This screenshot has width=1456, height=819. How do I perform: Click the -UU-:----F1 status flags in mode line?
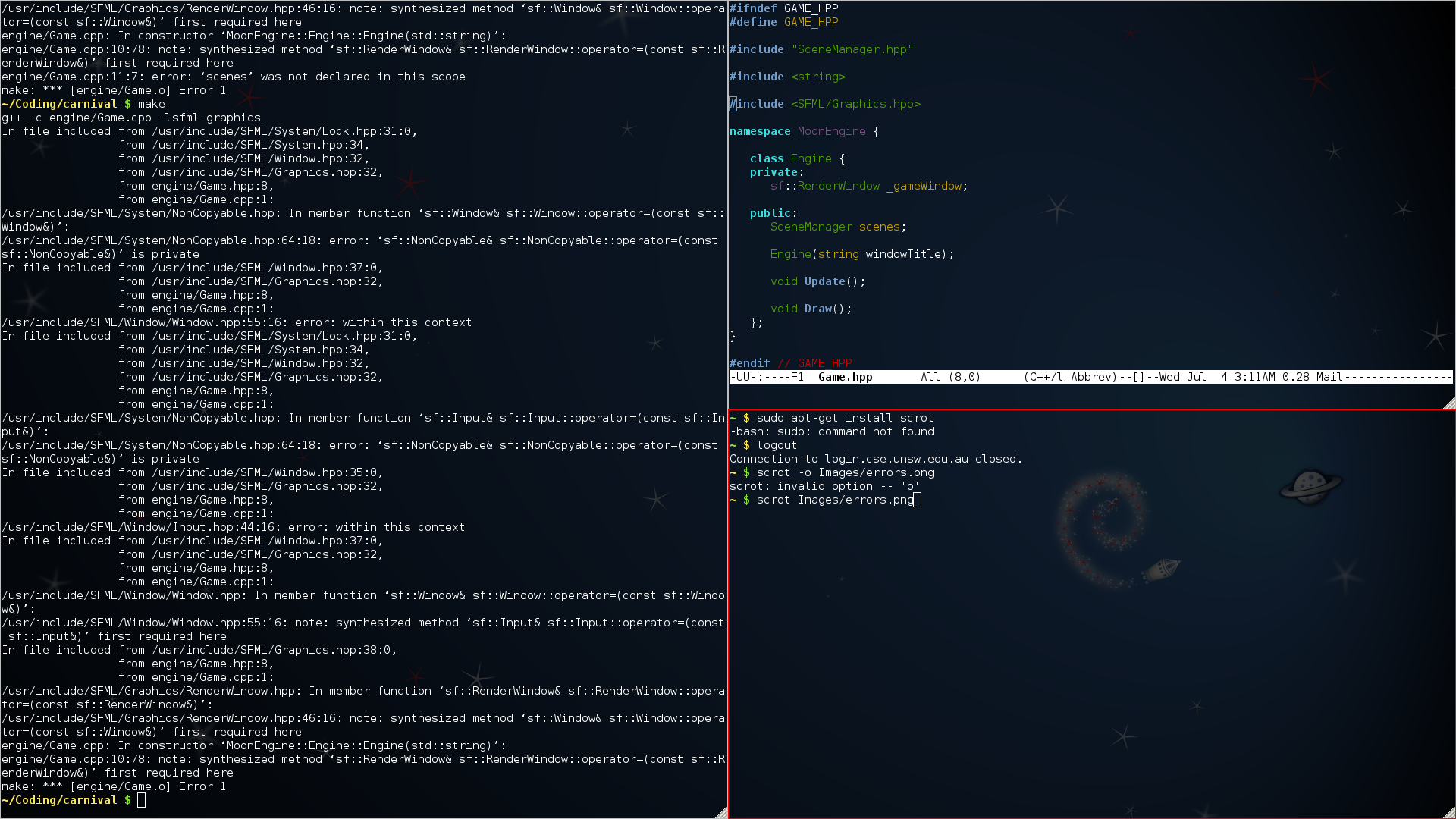(x=767, y=377)
